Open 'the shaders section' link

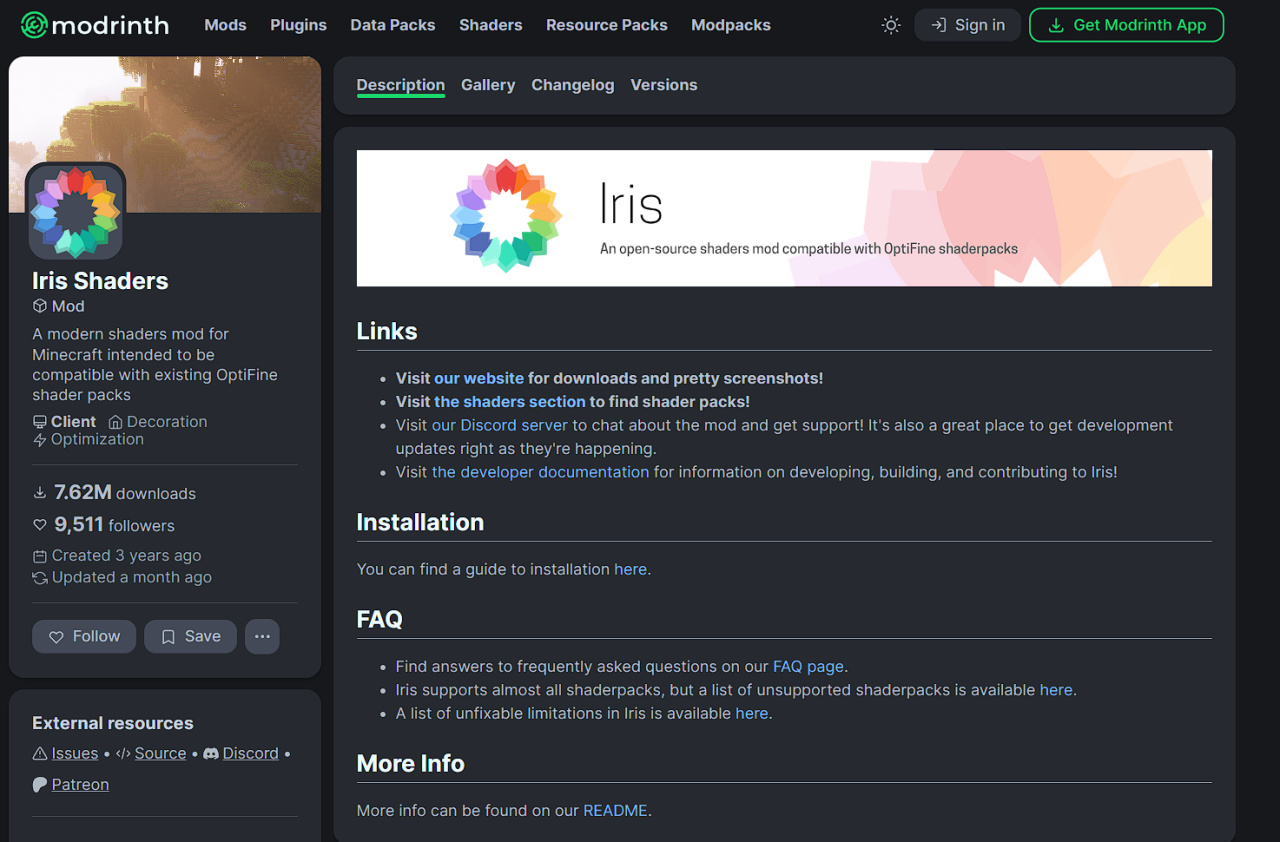(x=510, y=401)
